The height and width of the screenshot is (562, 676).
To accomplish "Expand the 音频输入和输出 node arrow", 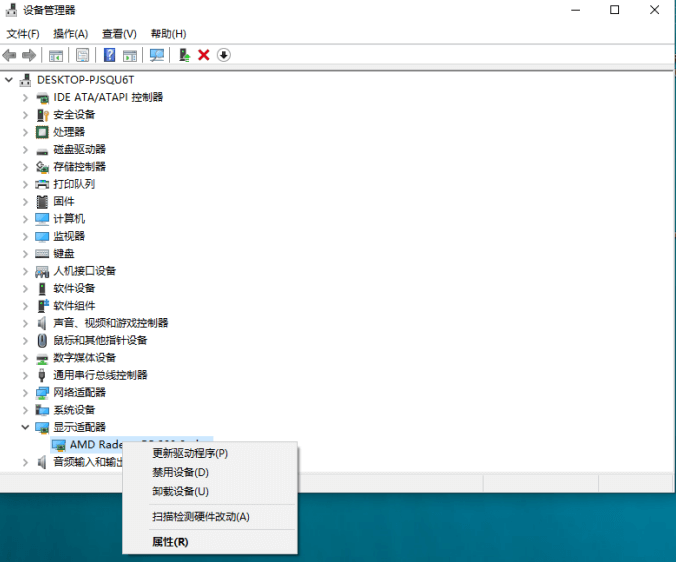I will (x=25, y=462).
